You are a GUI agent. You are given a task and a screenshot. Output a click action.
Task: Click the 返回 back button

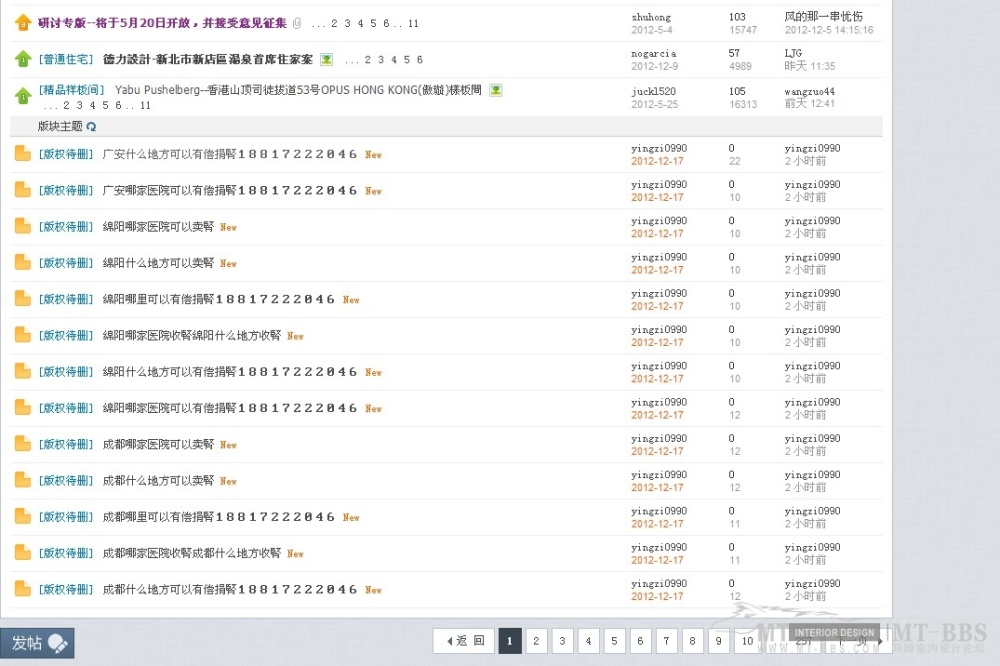[463, 640]
